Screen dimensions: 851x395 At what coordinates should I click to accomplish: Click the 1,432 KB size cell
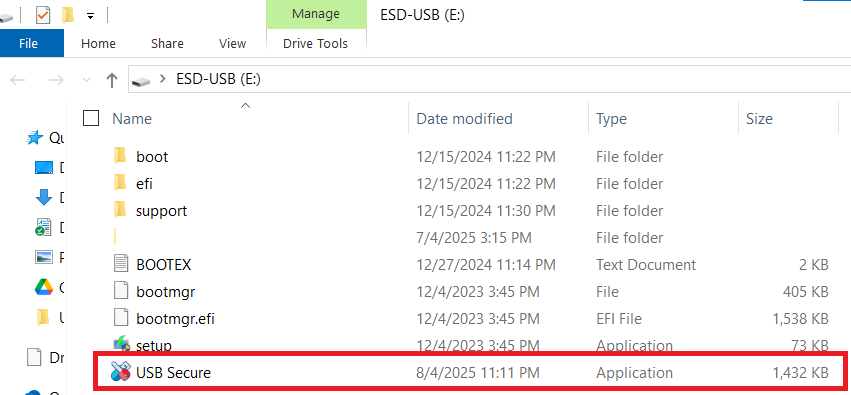(x=801, y=373)
